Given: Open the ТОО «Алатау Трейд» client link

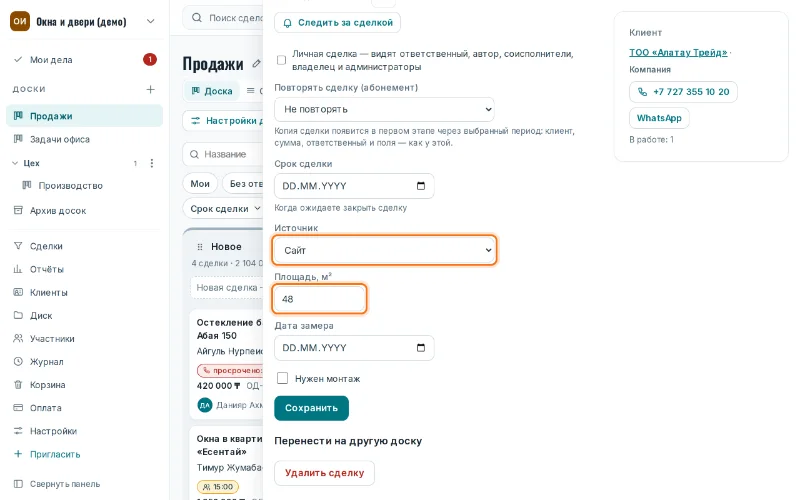Looking at the screenshot, I should (678, 53).
